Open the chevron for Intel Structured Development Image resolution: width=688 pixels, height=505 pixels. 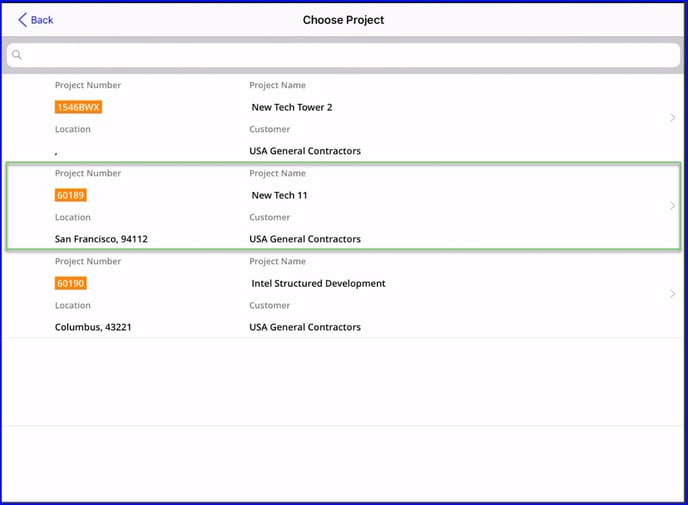click(673, 294)
